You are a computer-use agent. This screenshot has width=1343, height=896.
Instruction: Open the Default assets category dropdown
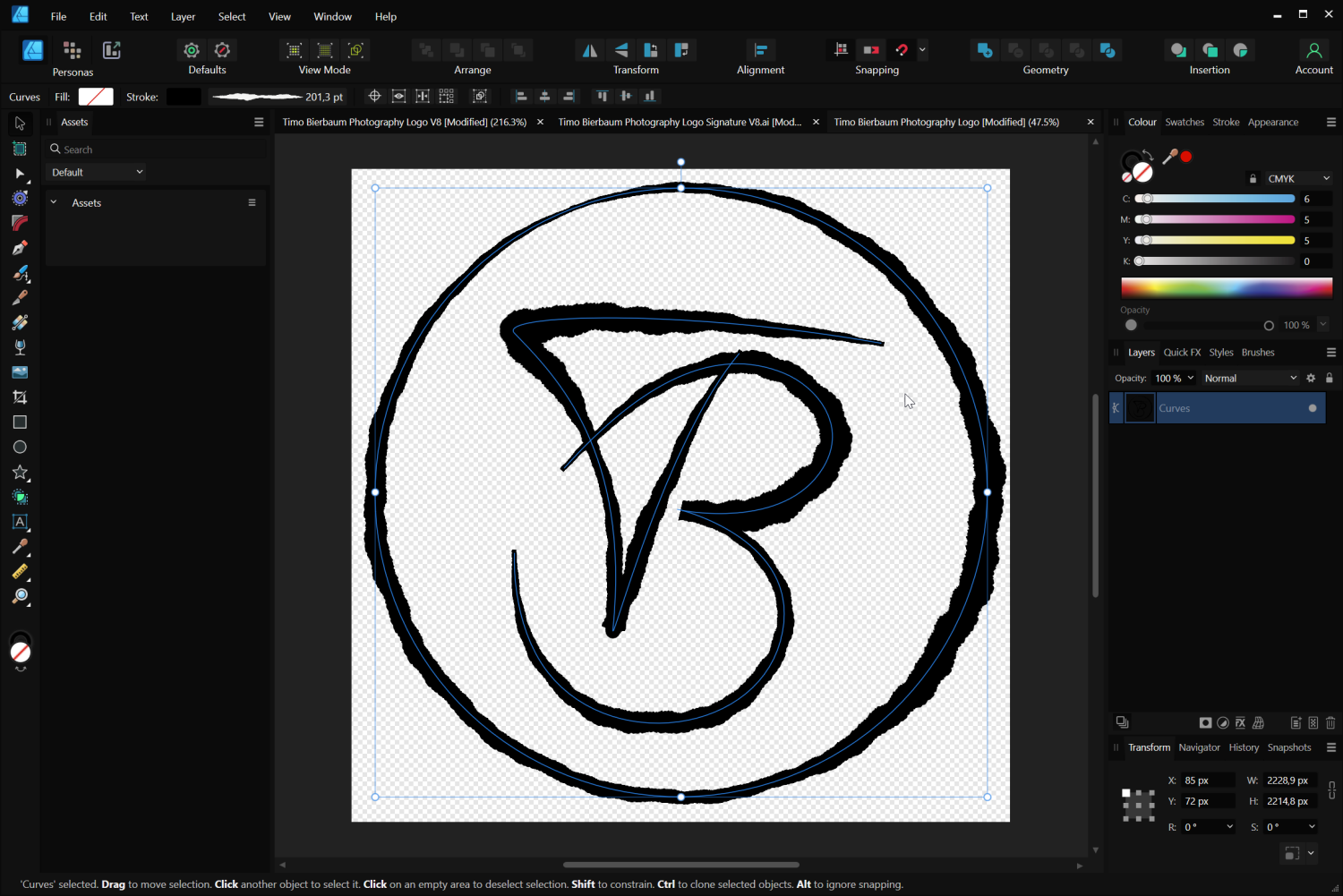pos(95,171)
